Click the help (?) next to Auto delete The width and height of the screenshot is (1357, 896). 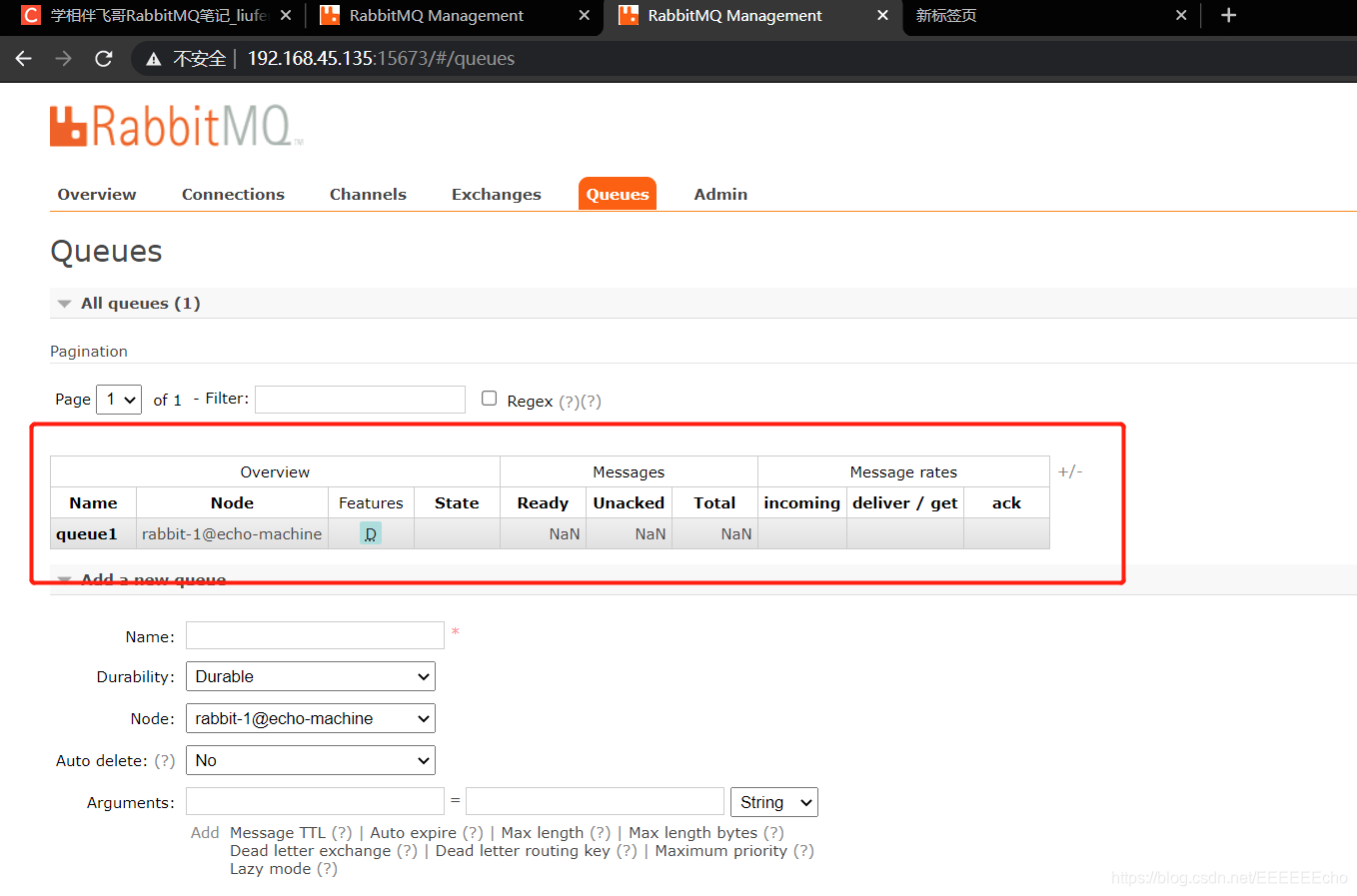[165, 760]
